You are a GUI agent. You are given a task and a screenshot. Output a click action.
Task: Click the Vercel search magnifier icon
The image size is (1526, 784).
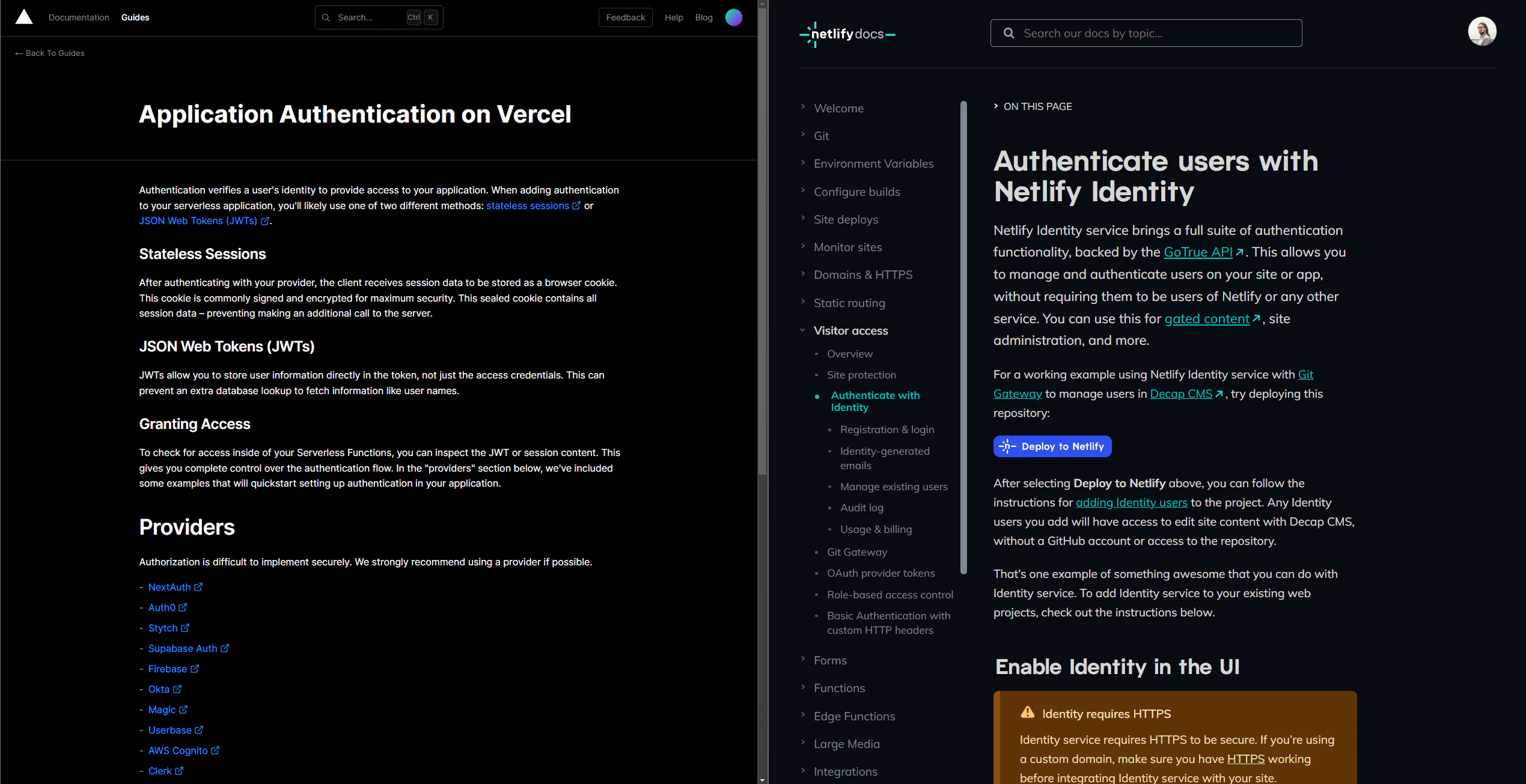coord(326,17)
